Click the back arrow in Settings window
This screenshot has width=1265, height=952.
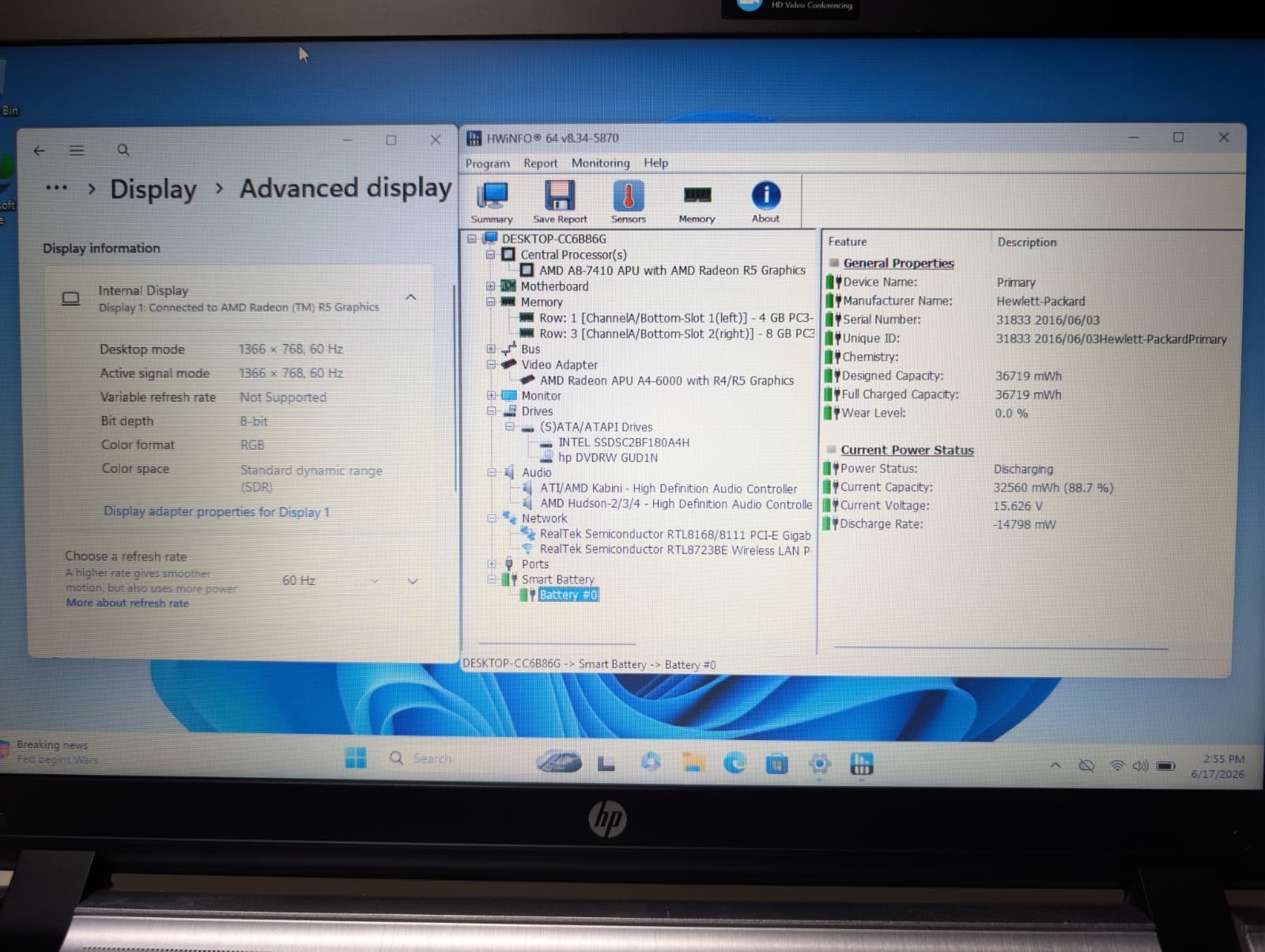pyautogui.click(x=40, y=150)
